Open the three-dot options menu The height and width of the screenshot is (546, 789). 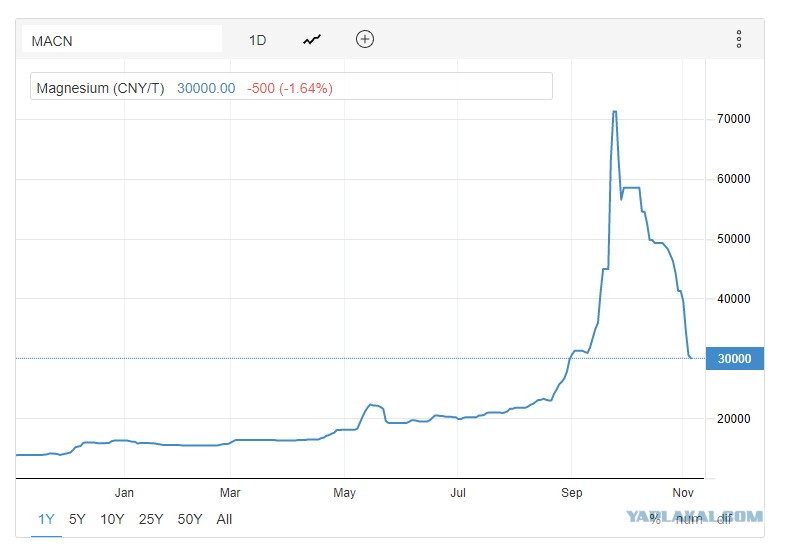(739, 39)
